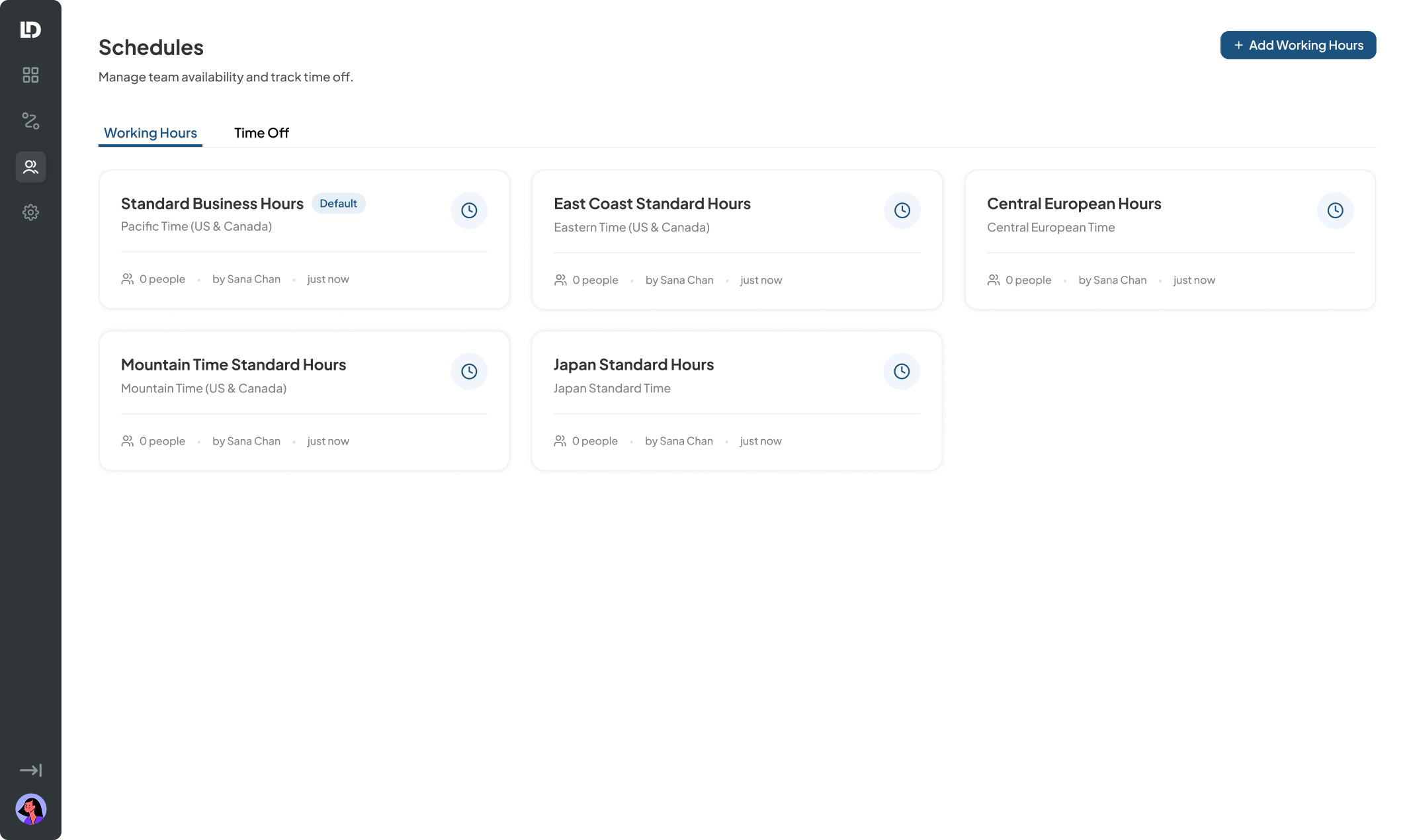Switch to the Working Hours tab

coord(150,133)
